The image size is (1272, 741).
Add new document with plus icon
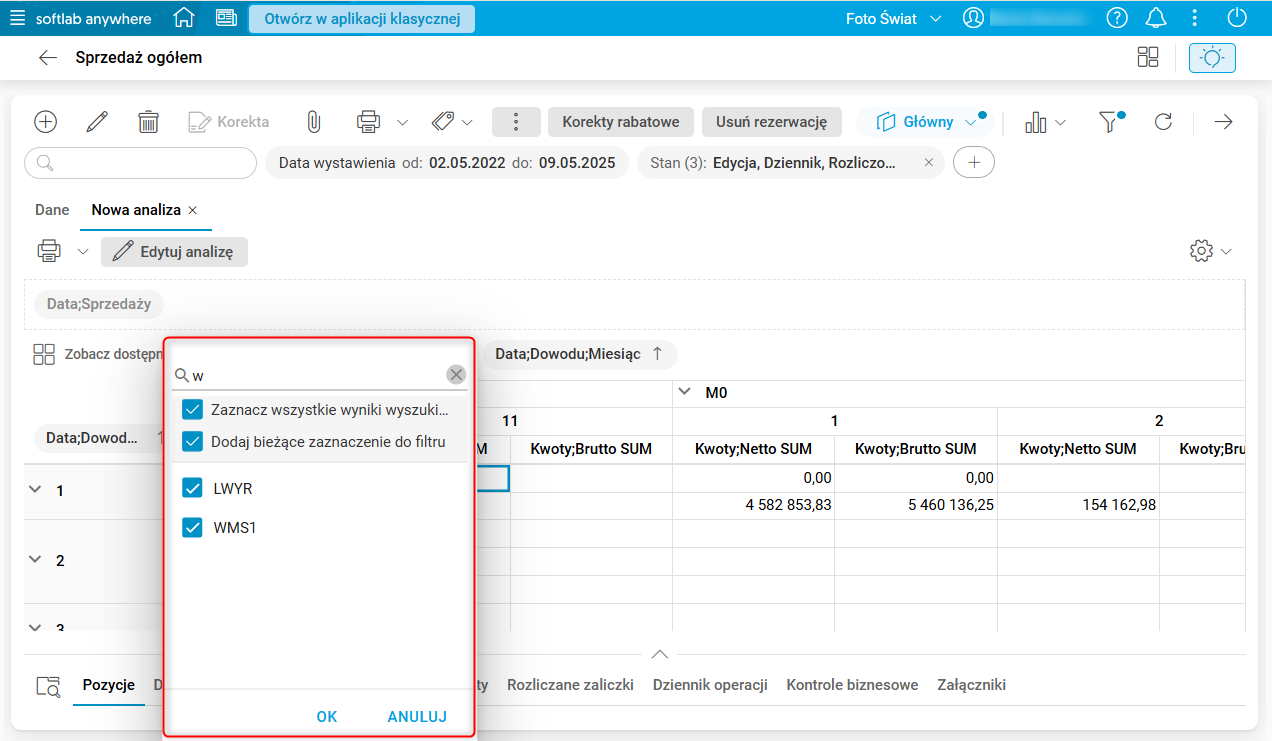tap(46, 122)
